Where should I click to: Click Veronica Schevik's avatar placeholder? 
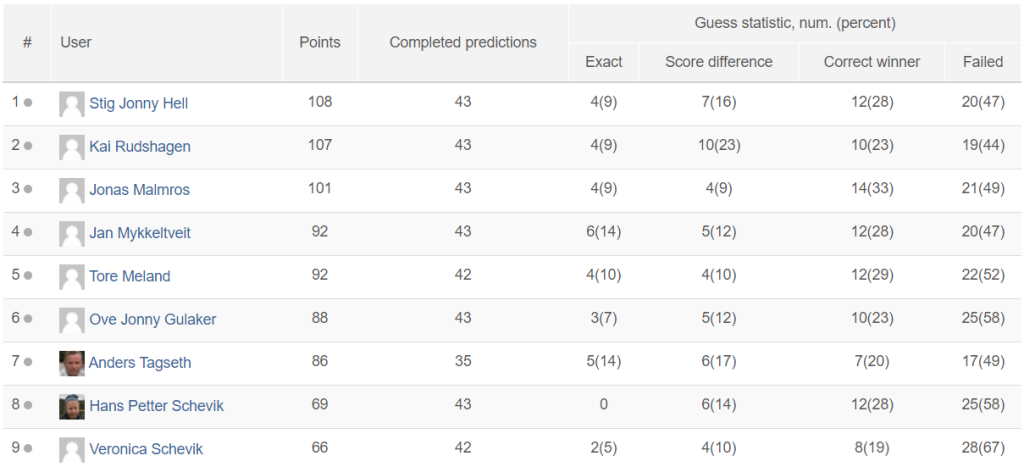(72, 449)
